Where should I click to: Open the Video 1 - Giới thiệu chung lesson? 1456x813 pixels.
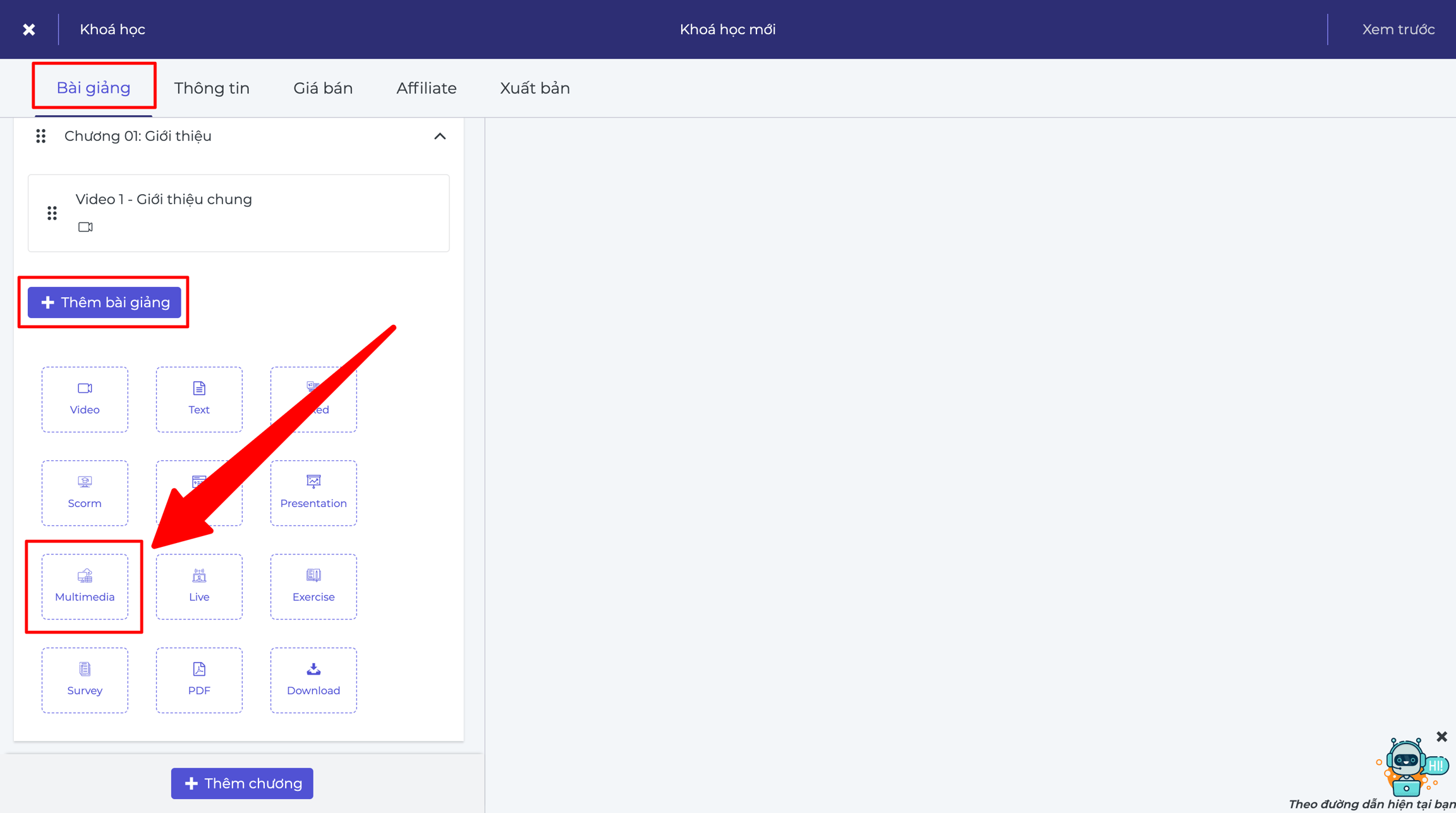pyautogui.click(x=239, y=213)
